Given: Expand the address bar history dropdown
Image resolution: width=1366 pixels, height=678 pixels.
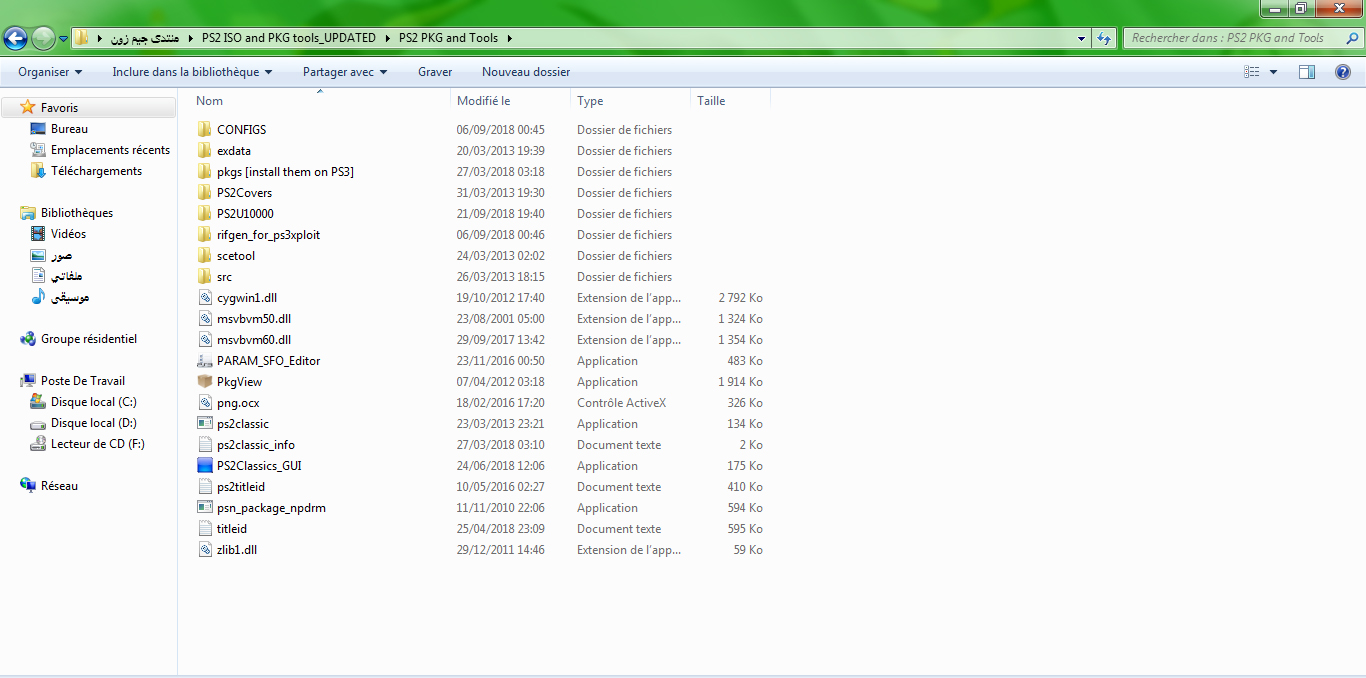Looking at the screenshot, I should click(x=1082, y=38).
